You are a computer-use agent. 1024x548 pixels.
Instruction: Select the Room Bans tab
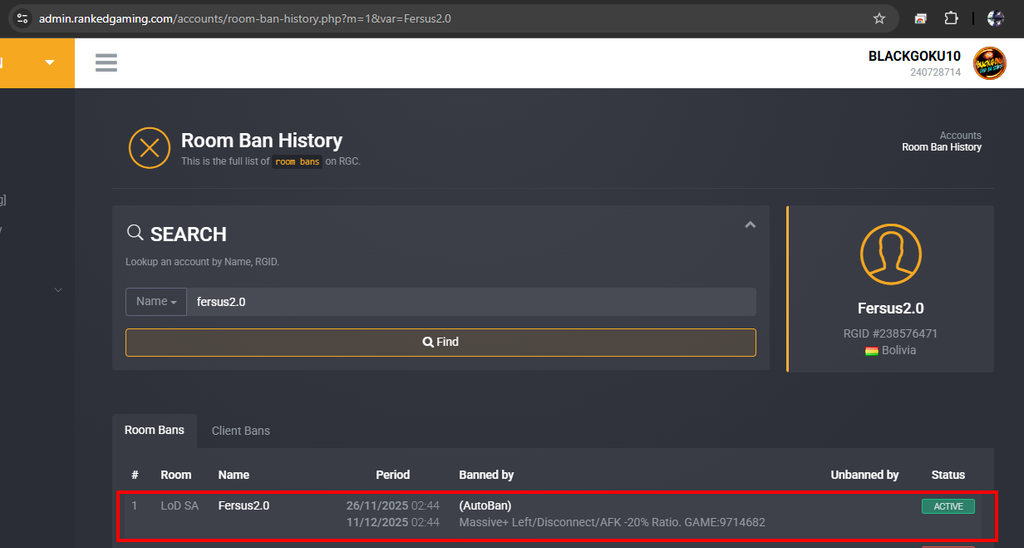(x=154, y=430)
